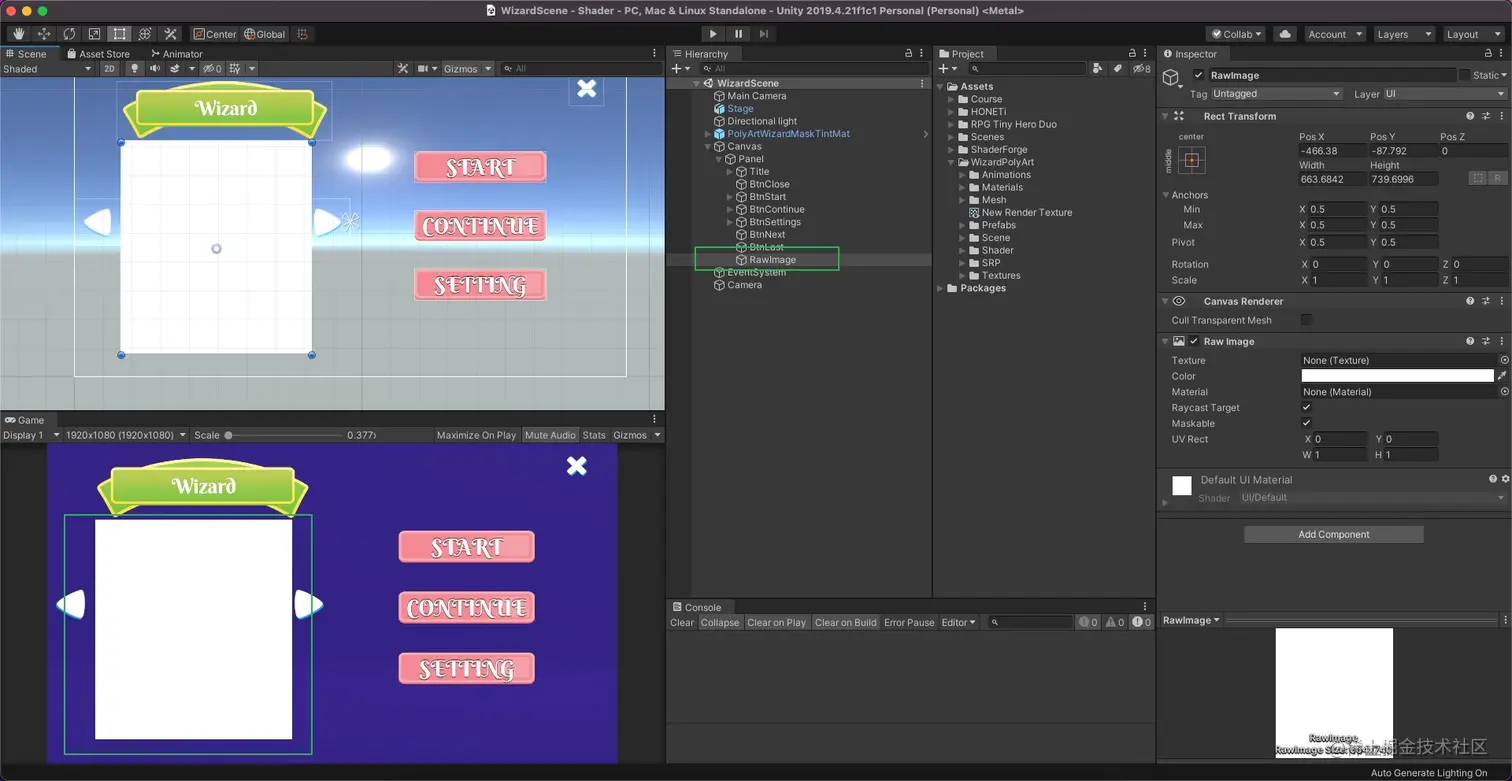Viewport: 1512px width, 781px height.
Task: Toggle hidden packages visibility in Project panel
Action: tap(1141, 69)
